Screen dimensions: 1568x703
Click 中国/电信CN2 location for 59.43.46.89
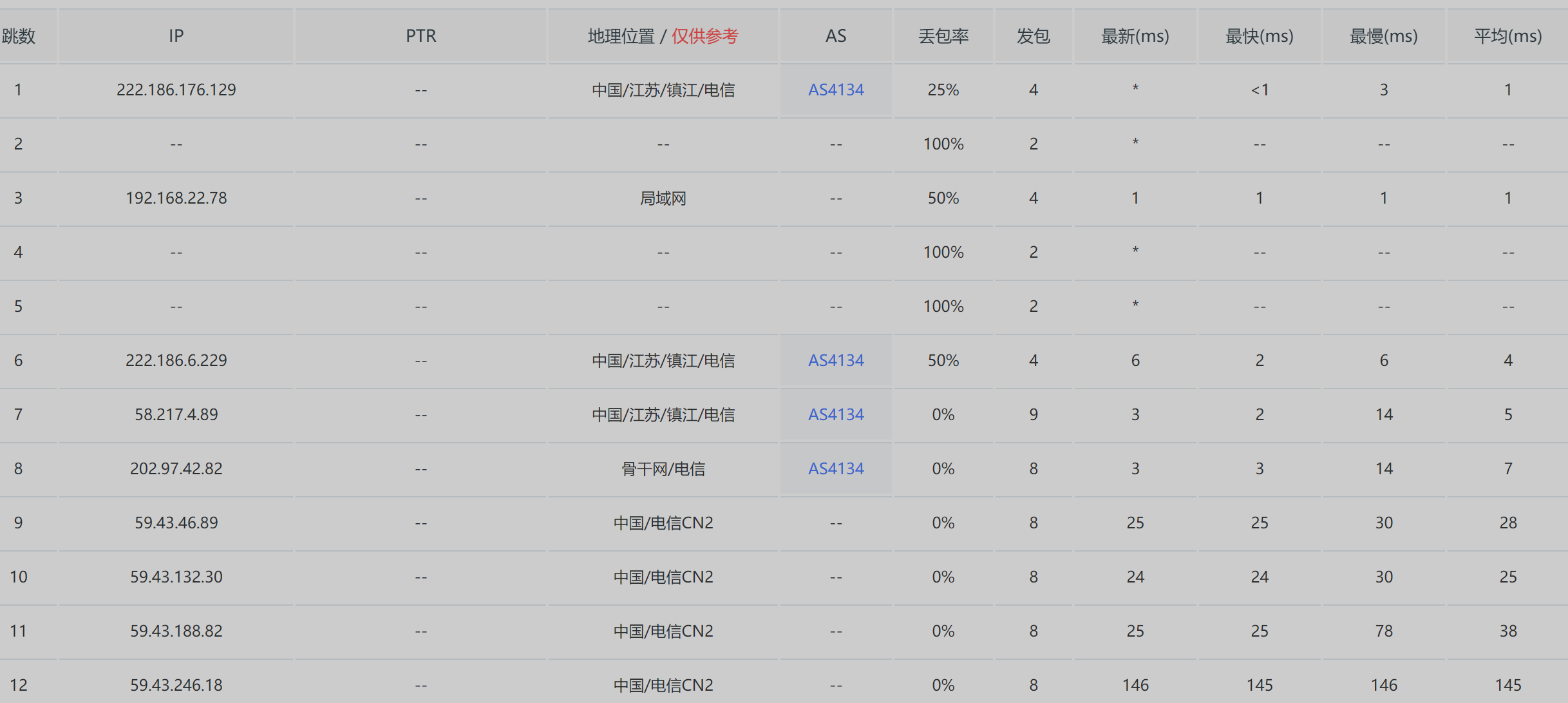tap(663, 523)
